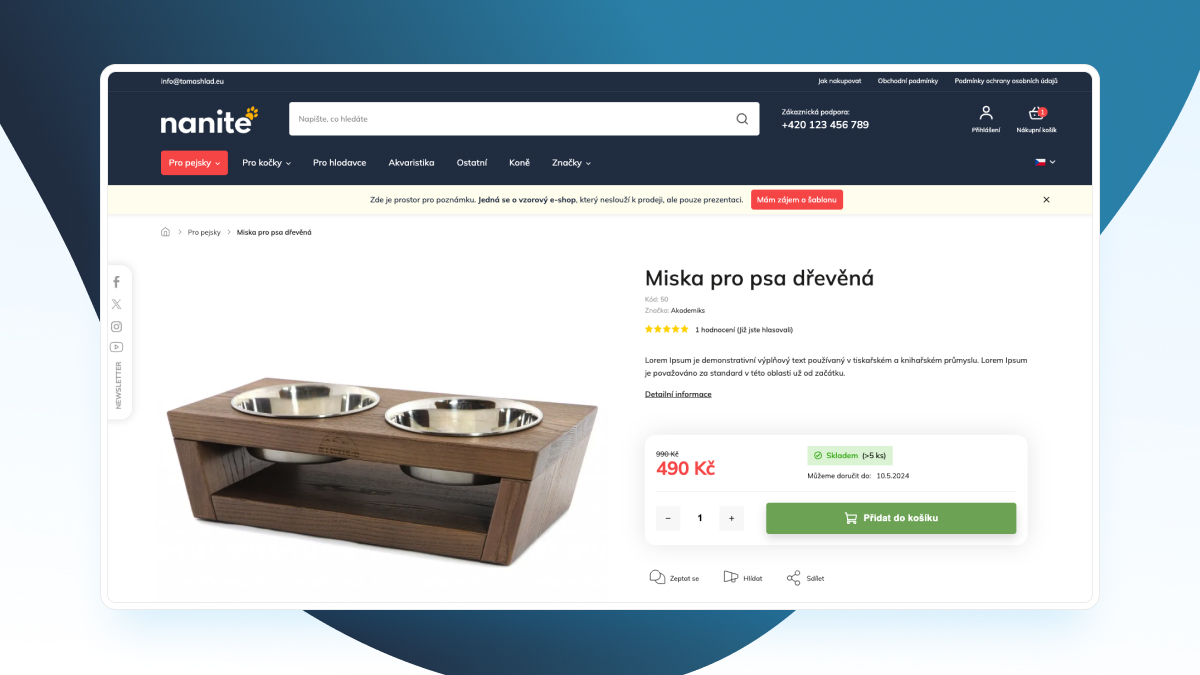Share product via Sdílet icon
The width and height of the screenshot is (1200, 675).
coord(794,578)
